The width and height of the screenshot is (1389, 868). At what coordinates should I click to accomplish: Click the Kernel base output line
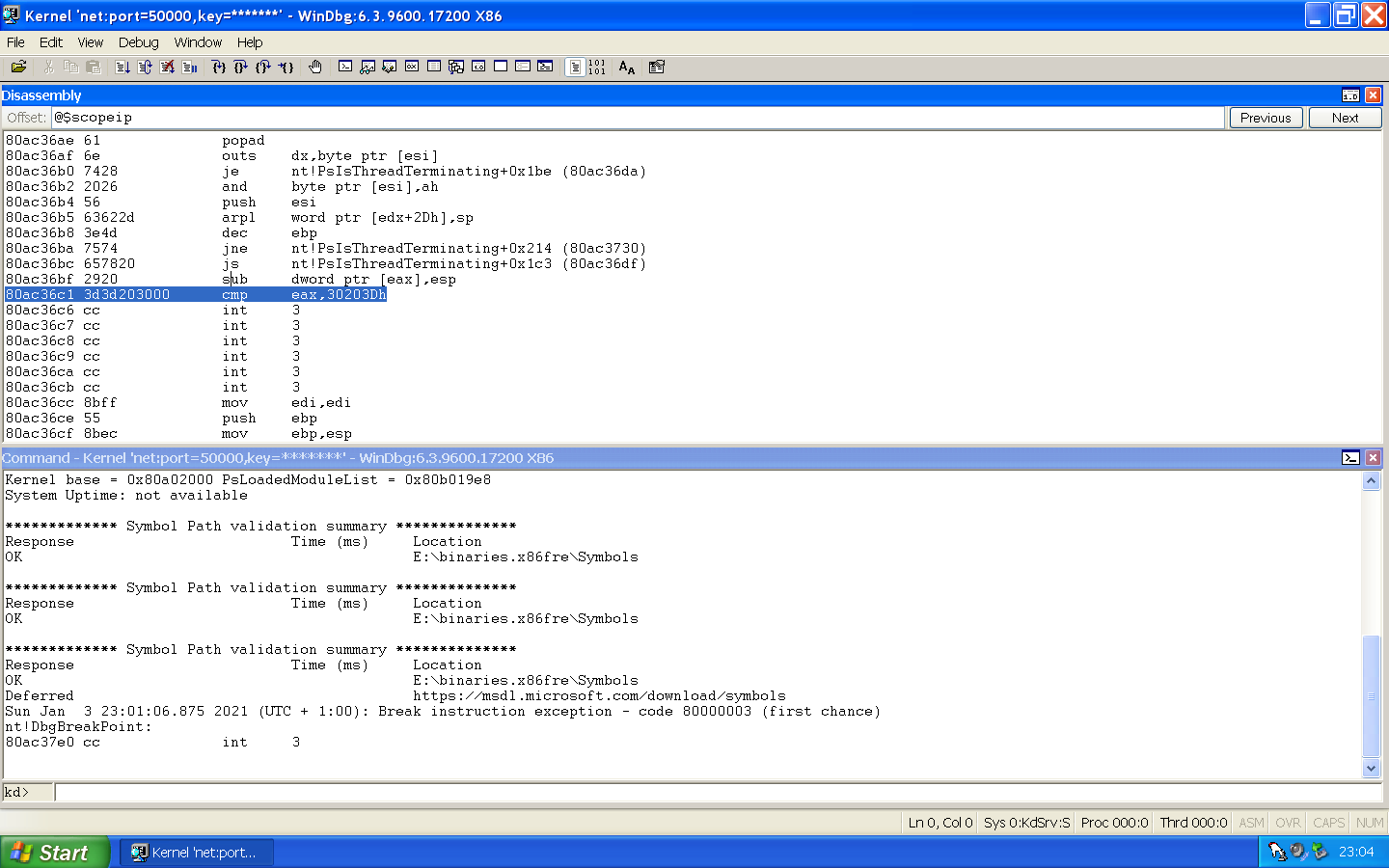point(248,480)
